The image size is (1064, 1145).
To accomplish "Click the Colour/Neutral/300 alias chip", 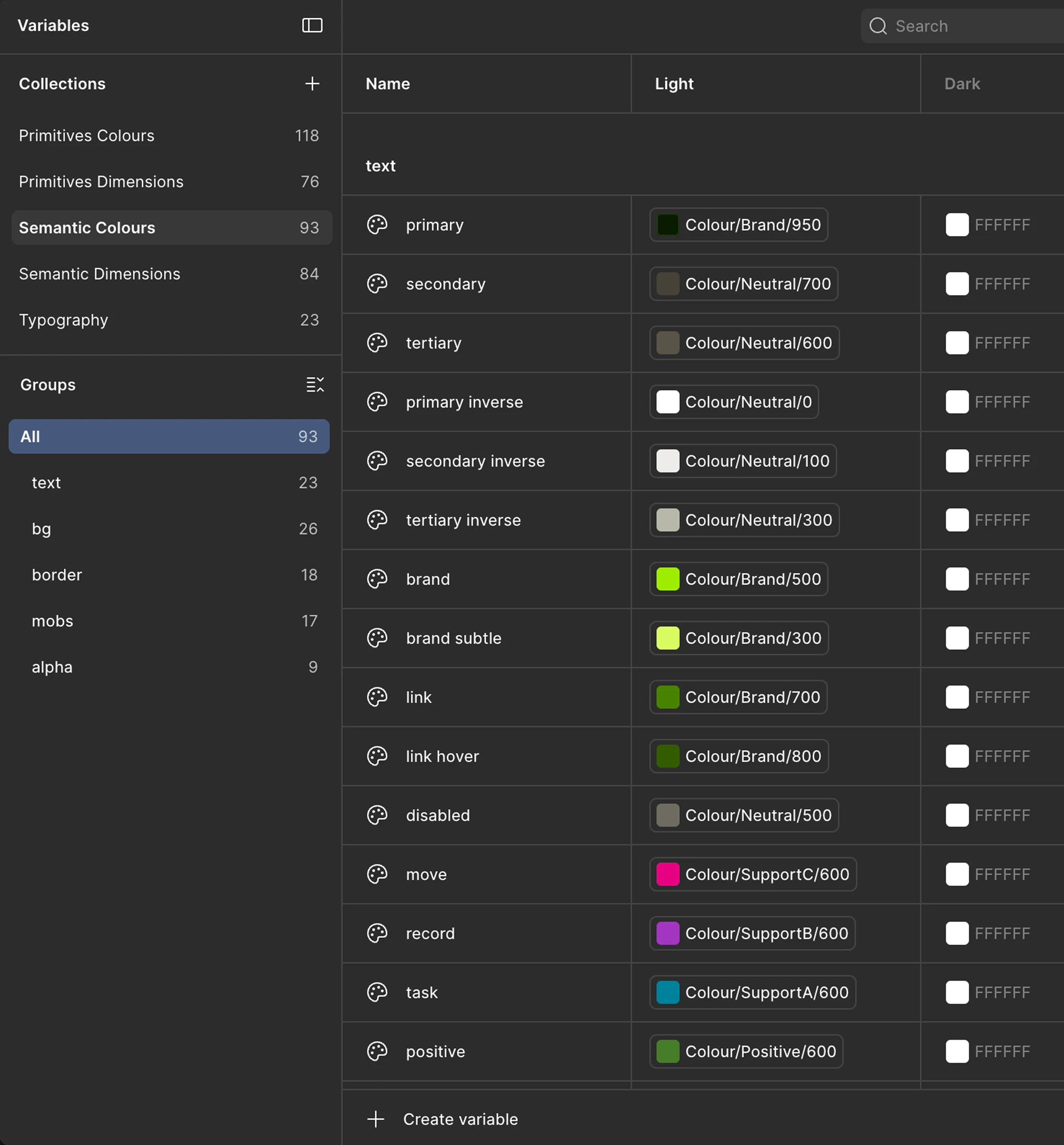I will (744, 520).
